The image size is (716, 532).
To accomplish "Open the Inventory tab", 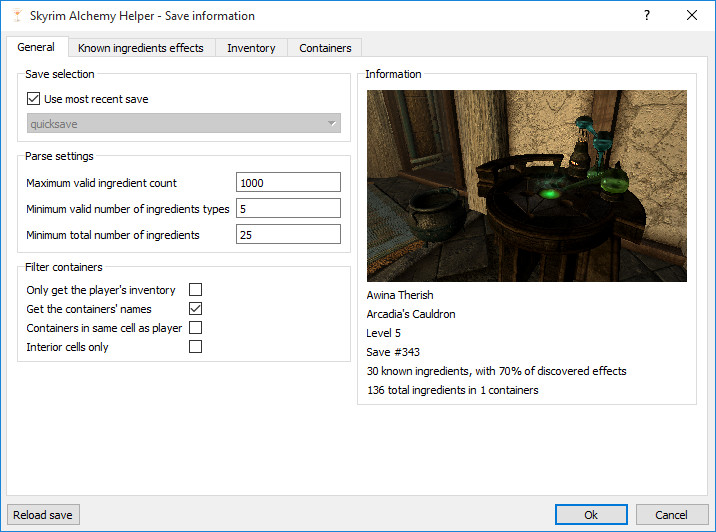I will click(251, 48).
